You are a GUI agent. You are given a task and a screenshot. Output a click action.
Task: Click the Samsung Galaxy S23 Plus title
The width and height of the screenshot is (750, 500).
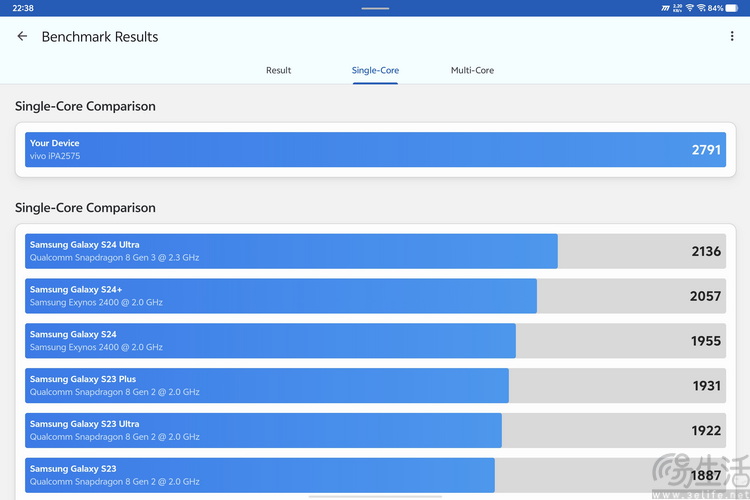(83, 379)
